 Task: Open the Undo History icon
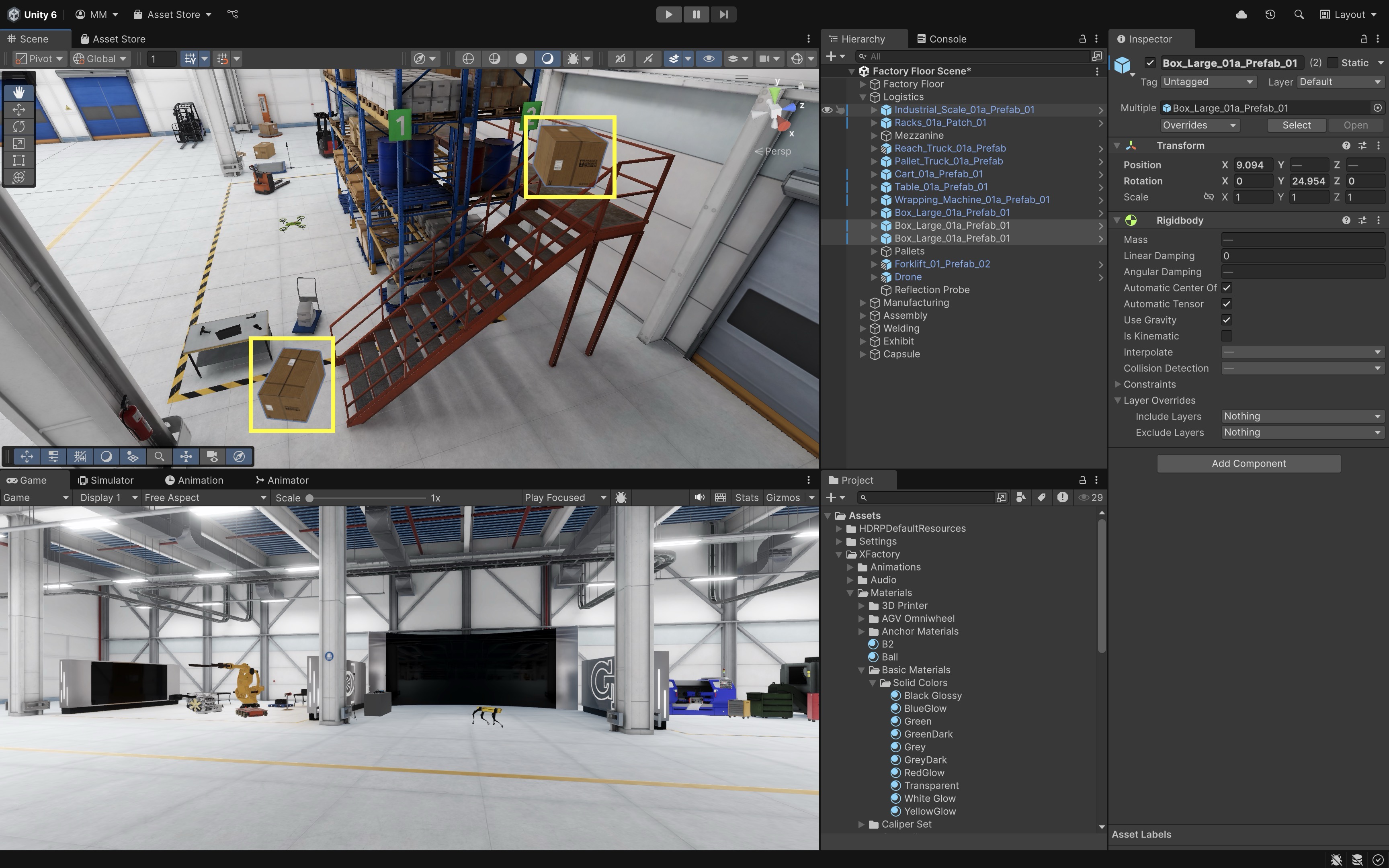(1270, 14)
